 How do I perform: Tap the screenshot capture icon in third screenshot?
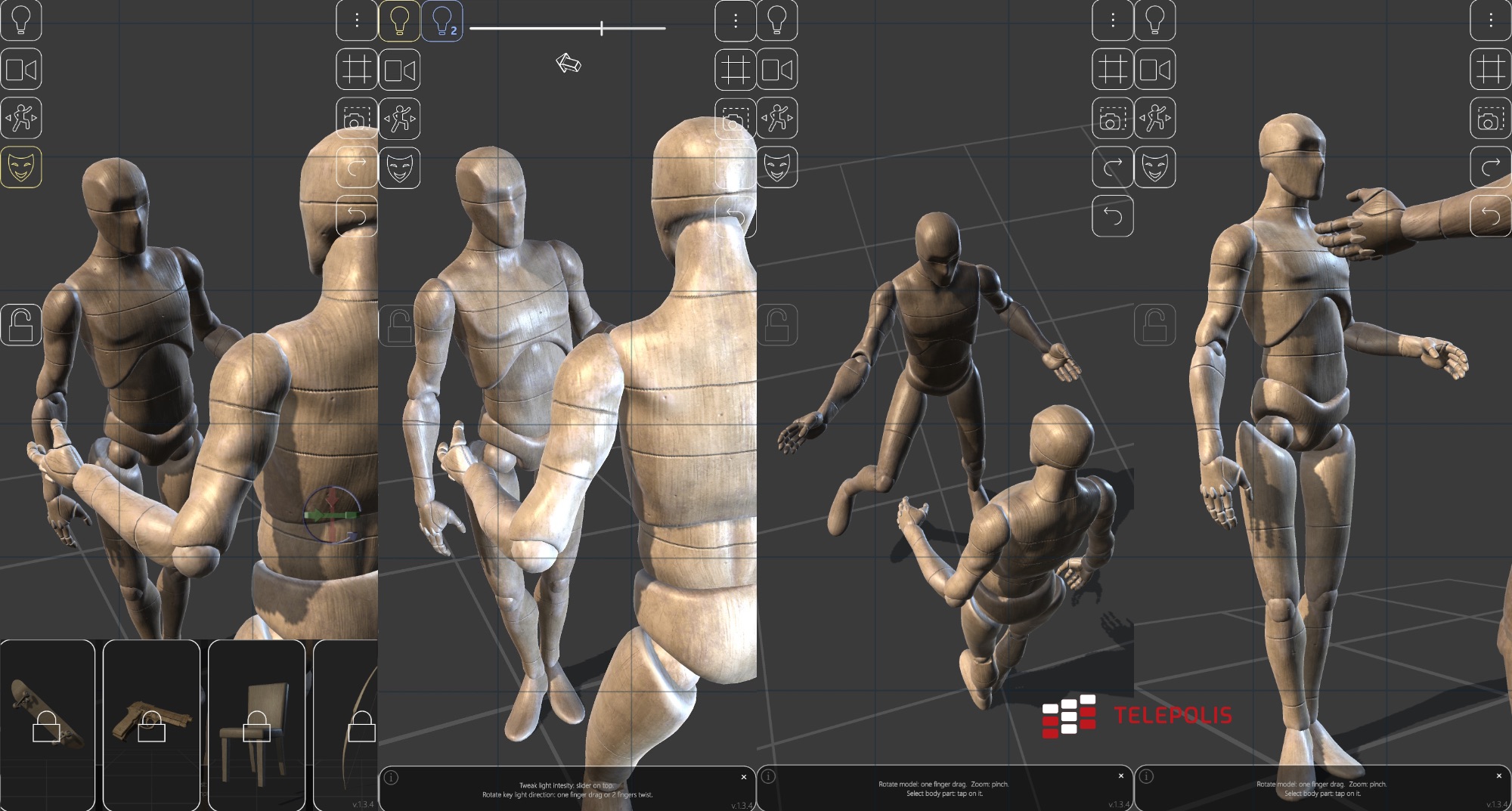tap(1113, 119)
